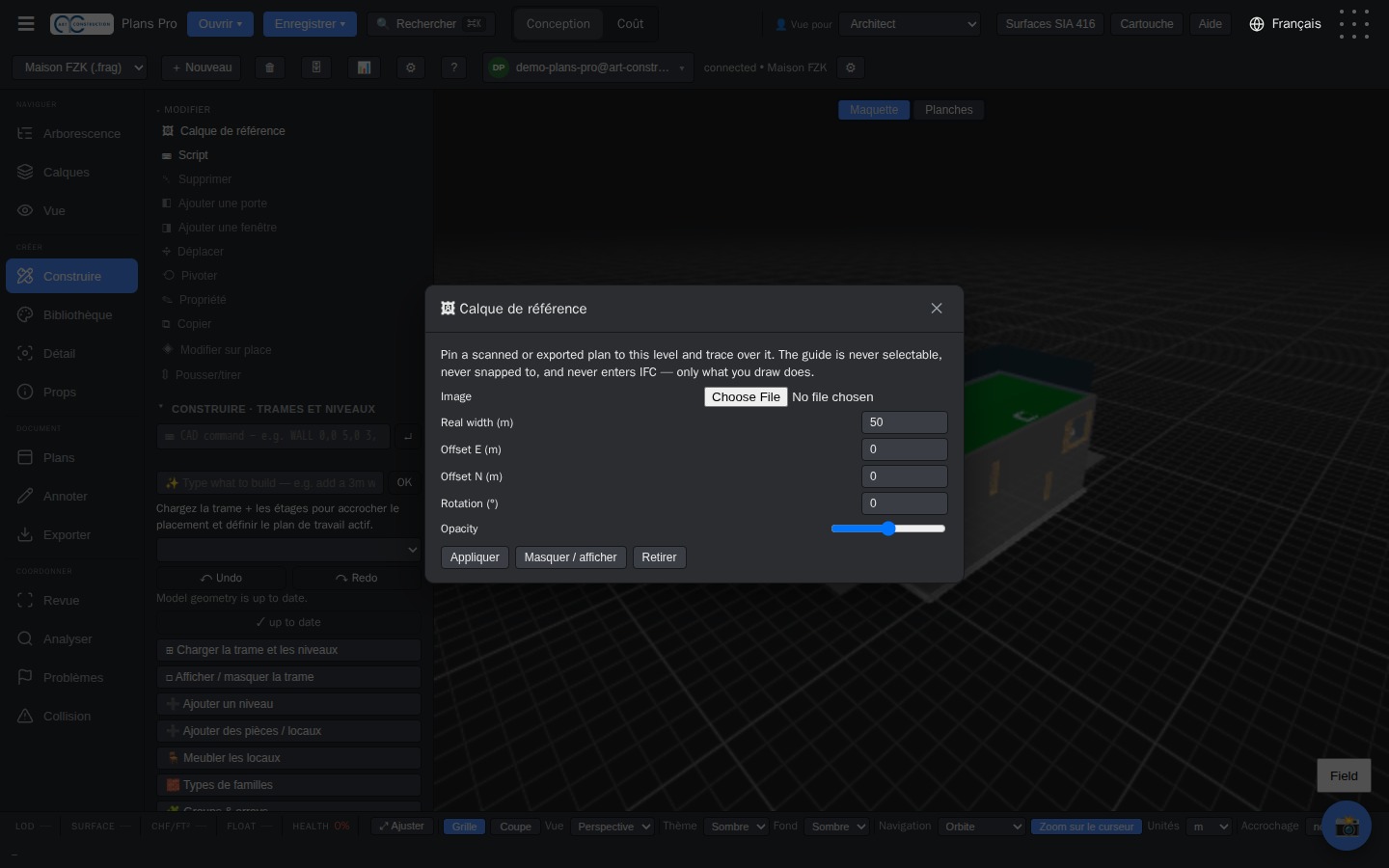Screen dimensions: 1389x868
Task: Click the Appliquer button
Action: pyautogui.click(x=475, y=557)
